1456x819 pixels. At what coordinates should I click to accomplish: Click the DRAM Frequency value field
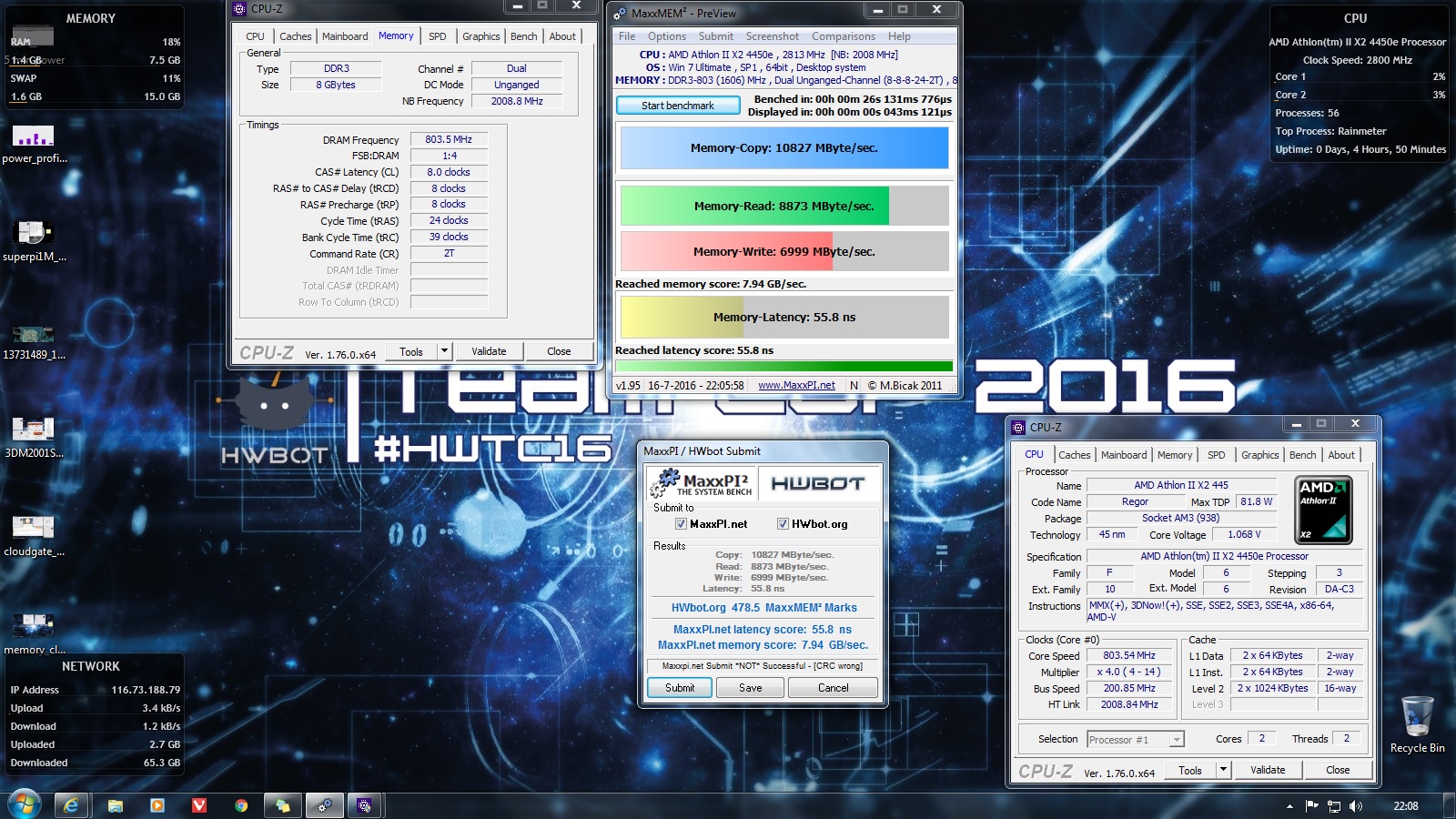[x=449, y=140]
